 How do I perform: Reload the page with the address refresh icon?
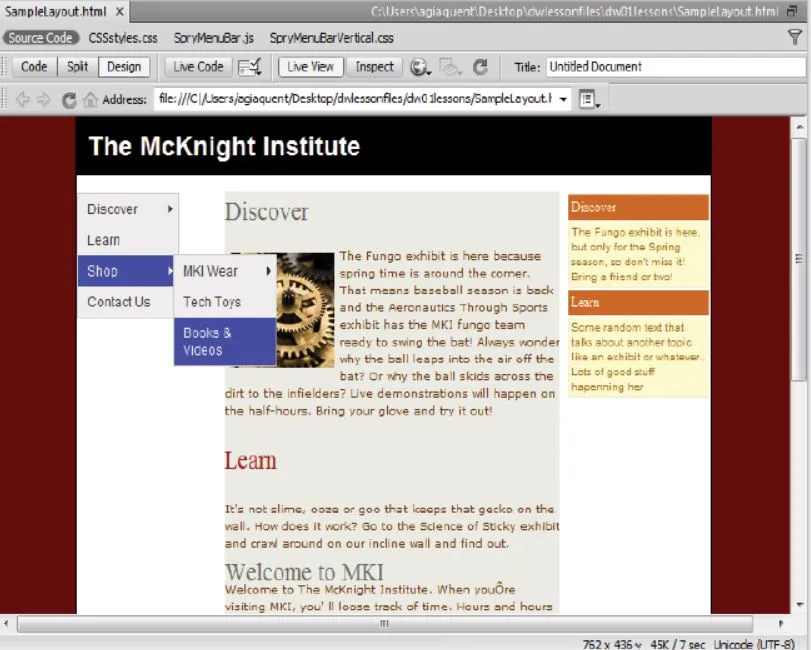point(68,100)
